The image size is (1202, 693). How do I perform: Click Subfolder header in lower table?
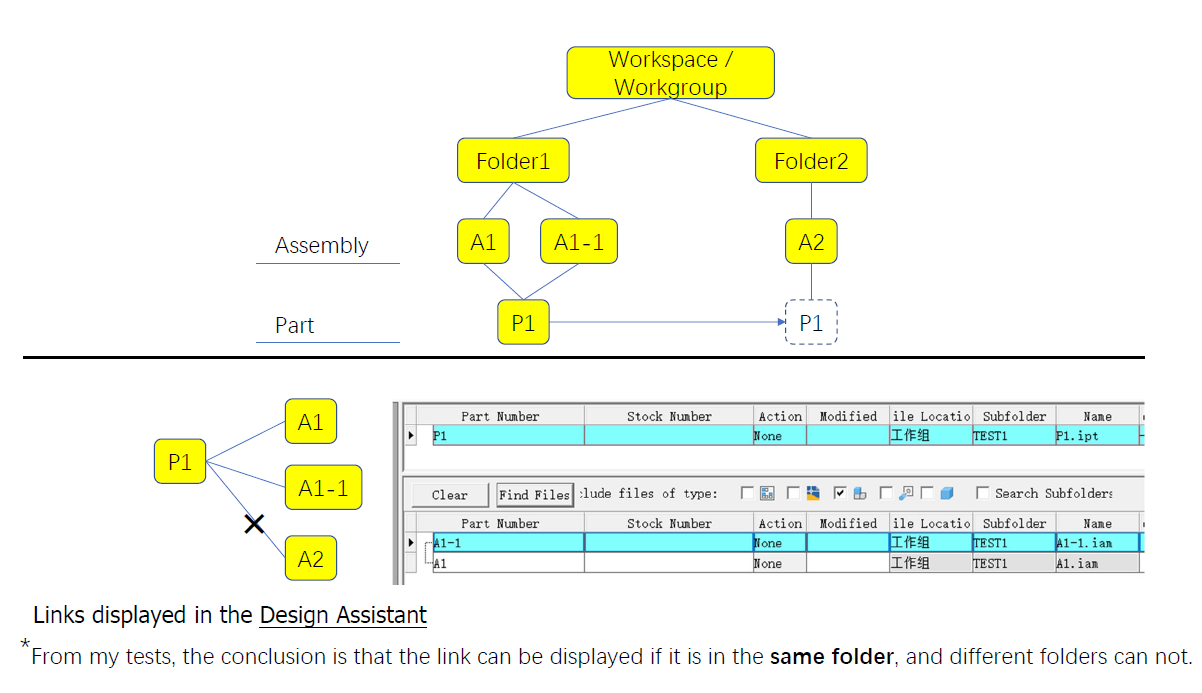pos(1012,523)
